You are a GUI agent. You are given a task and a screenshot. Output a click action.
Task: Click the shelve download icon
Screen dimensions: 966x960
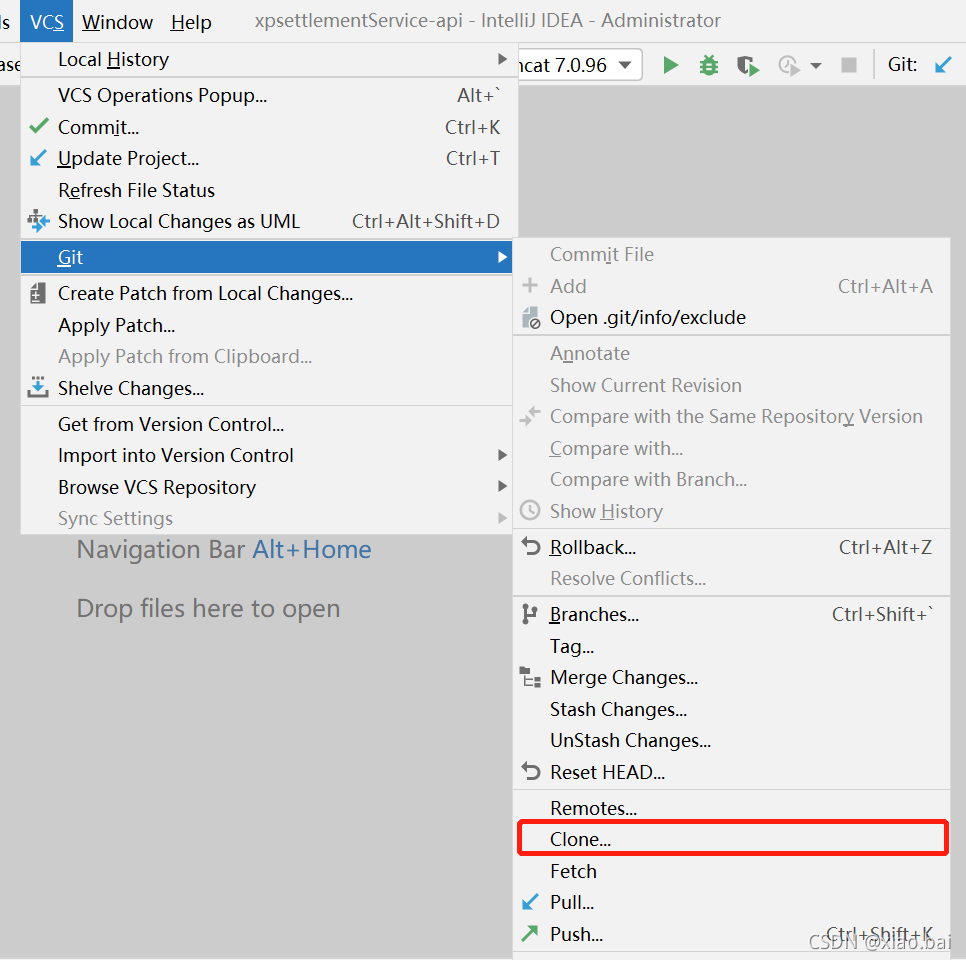point(38,387)
